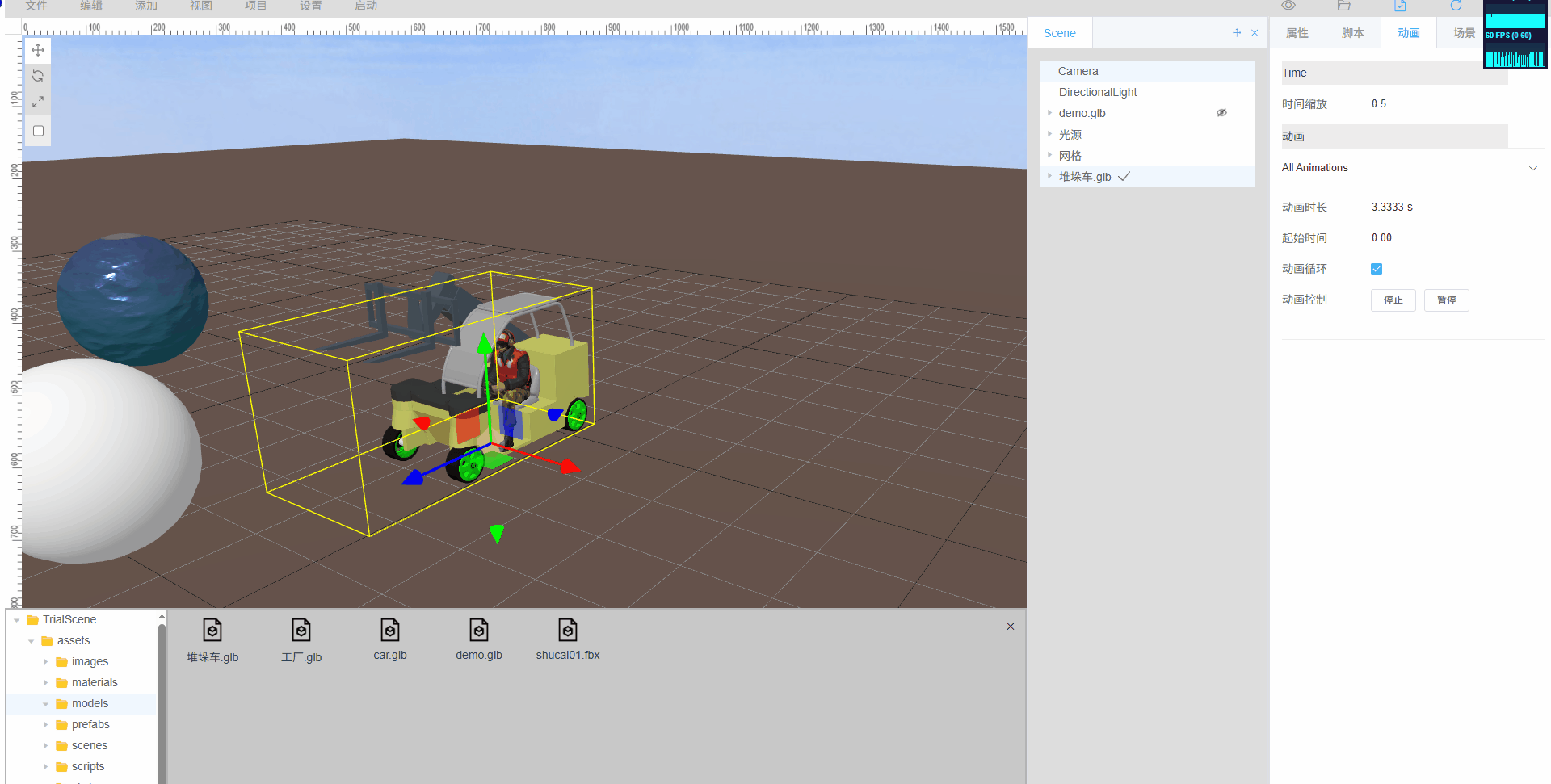Switch to the 属性 tab

tap(1297, 33)
